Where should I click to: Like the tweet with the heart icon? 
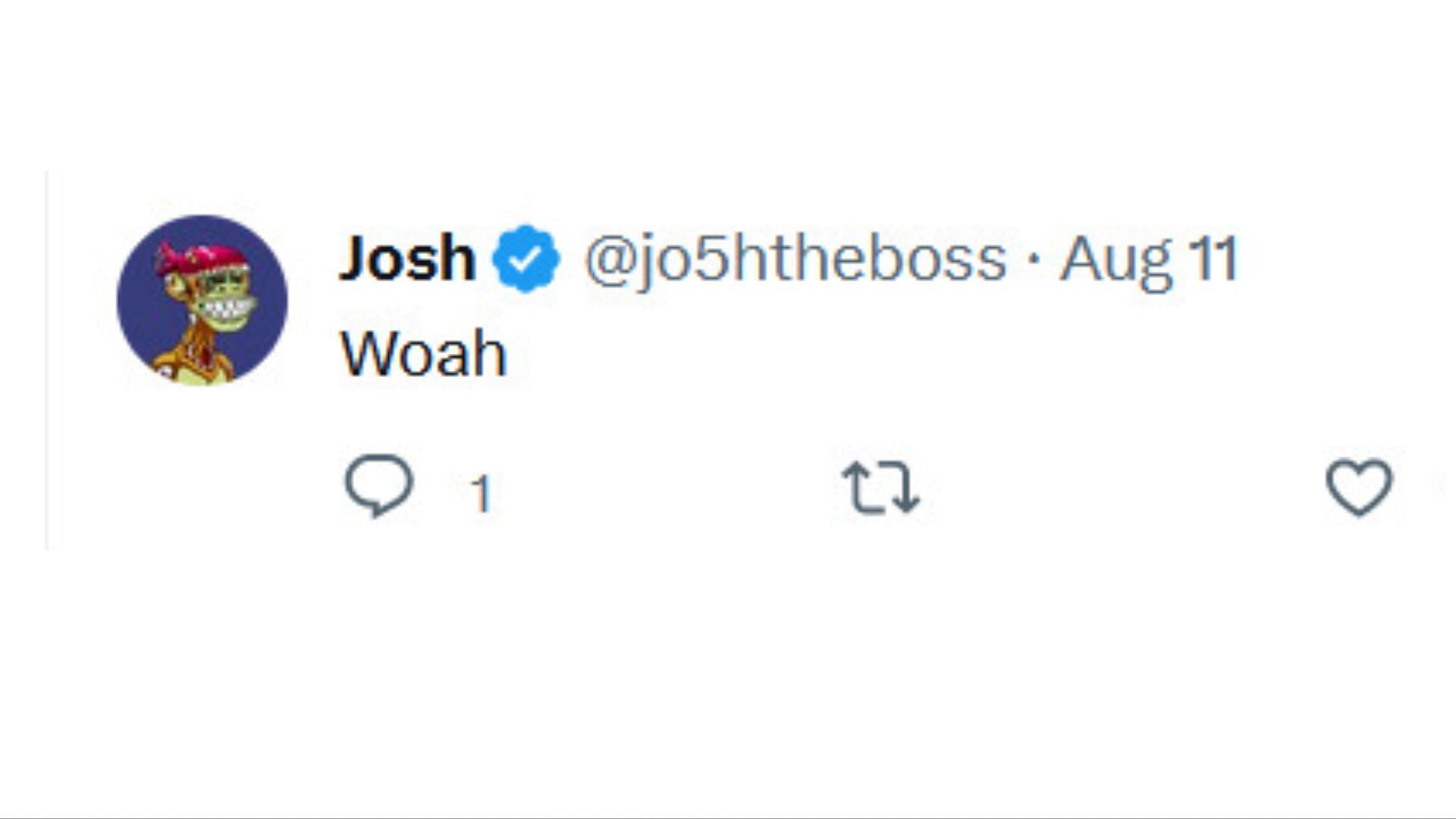[1359, 488]
